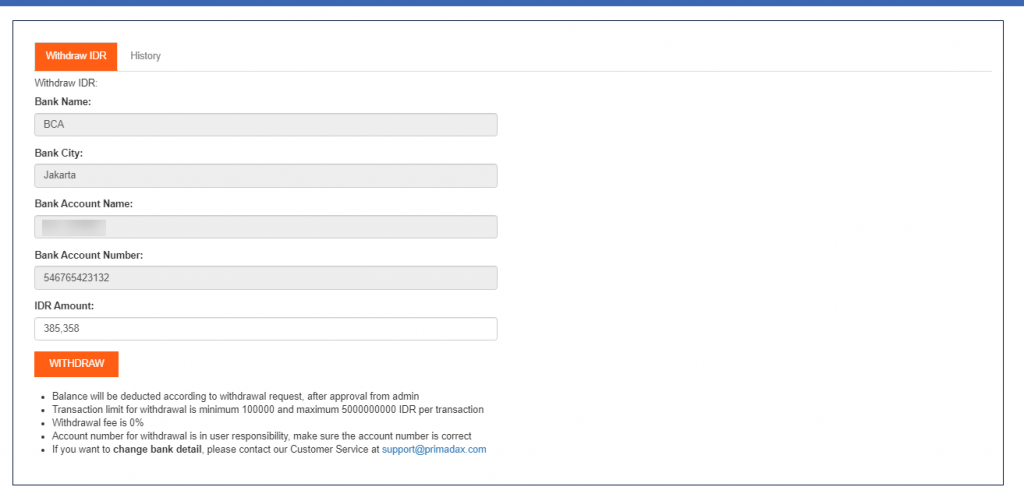Click the "change bank detail" bold text
Screen dimensions: 1024x501
point(157,449)
